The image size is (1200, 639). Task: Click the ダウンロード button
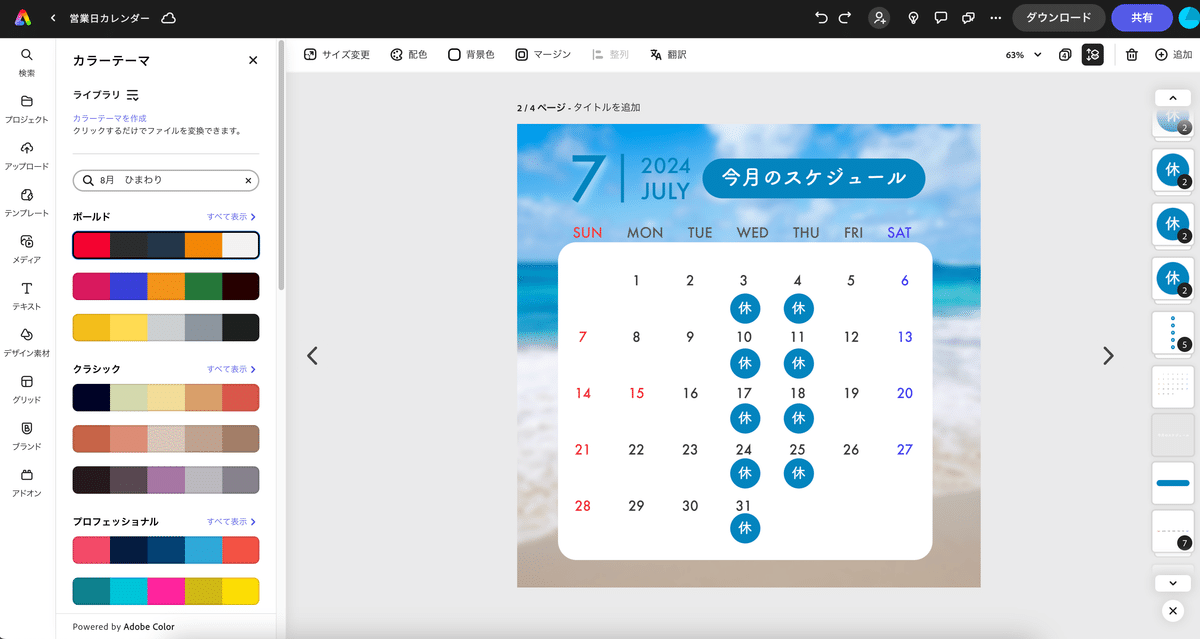(1058, 18)
